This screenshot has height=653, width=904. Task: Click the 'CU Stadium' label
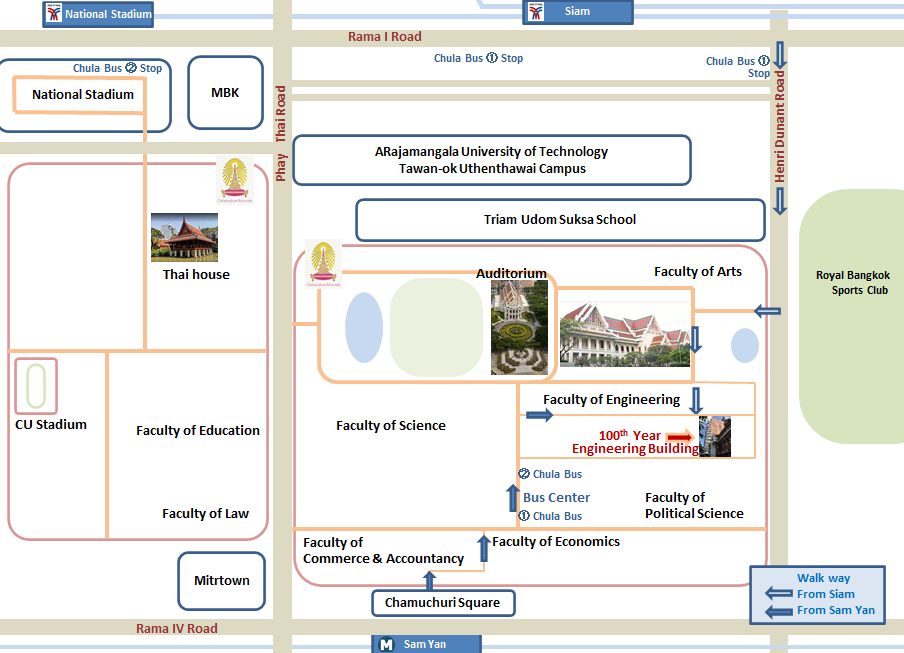(51, 425)
